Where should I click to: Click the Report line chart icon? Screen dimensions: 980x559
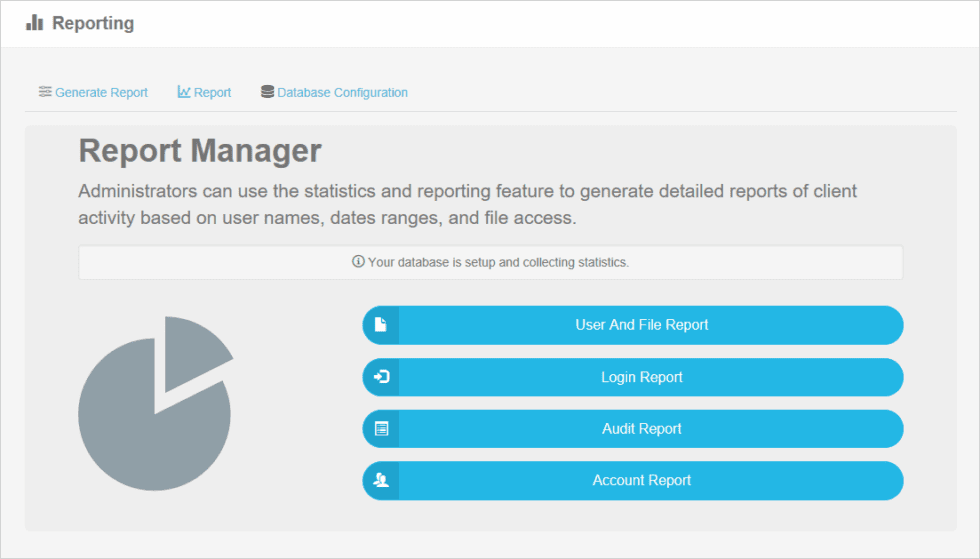184,92
